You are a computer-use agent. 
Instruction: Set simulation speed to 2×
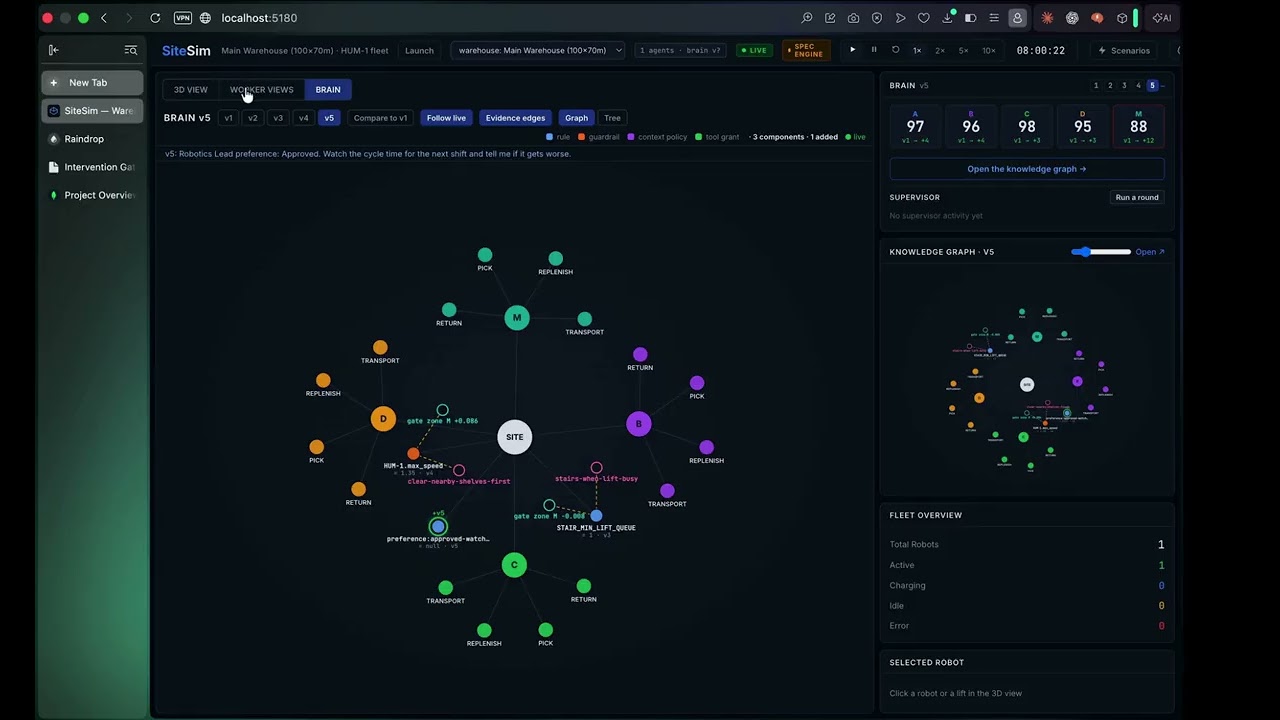[940, 50]
